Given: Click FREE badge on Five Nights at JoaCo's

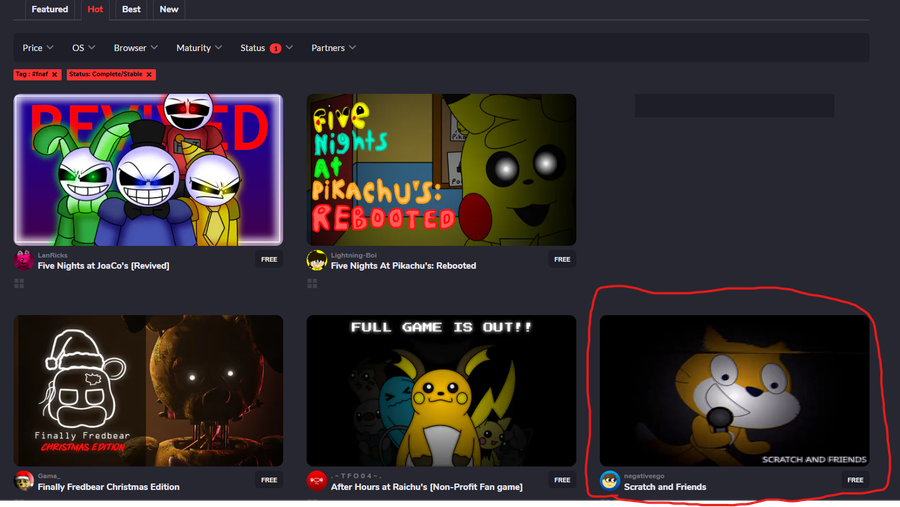Looking at the screenshot, I should [x=269, y=260].
